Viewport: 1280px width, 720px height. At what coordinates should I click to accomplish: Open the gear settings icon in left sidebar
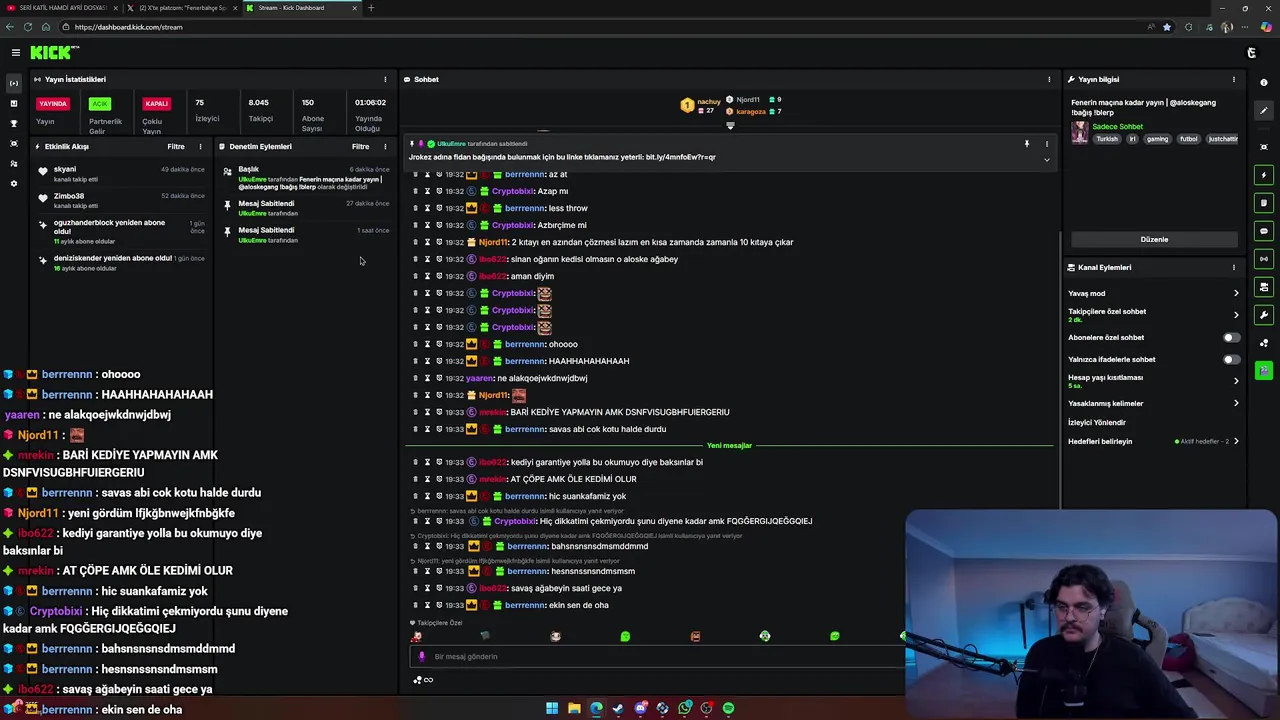coord(14,183)
